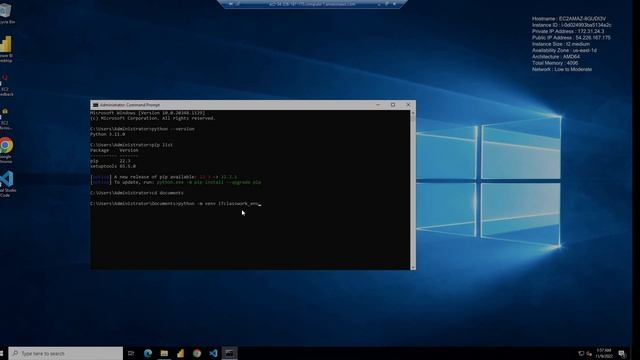Click the Instance ID line on the desktop
Viewport: 640px width, 360px height.
coord(572,25)
